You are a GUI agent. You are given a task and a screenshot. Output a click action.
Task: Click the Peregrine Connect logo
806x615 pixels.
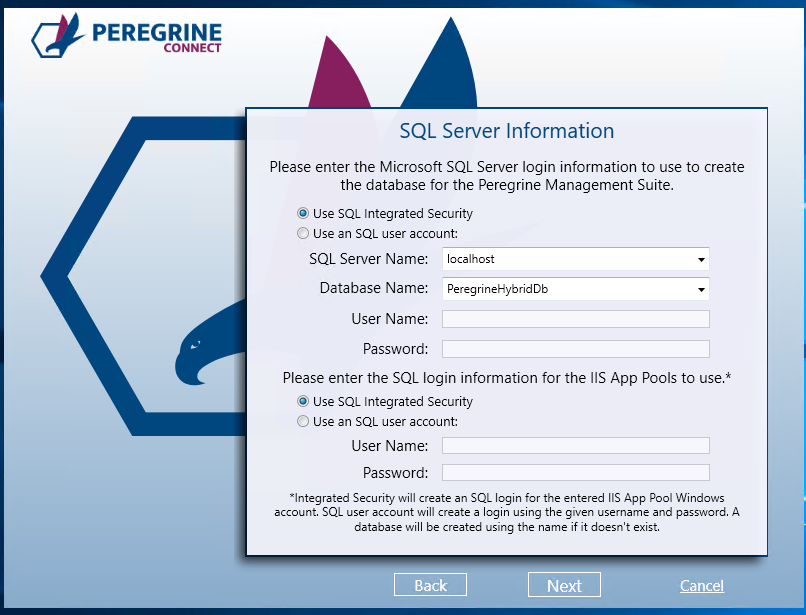(x=126, y=35)
